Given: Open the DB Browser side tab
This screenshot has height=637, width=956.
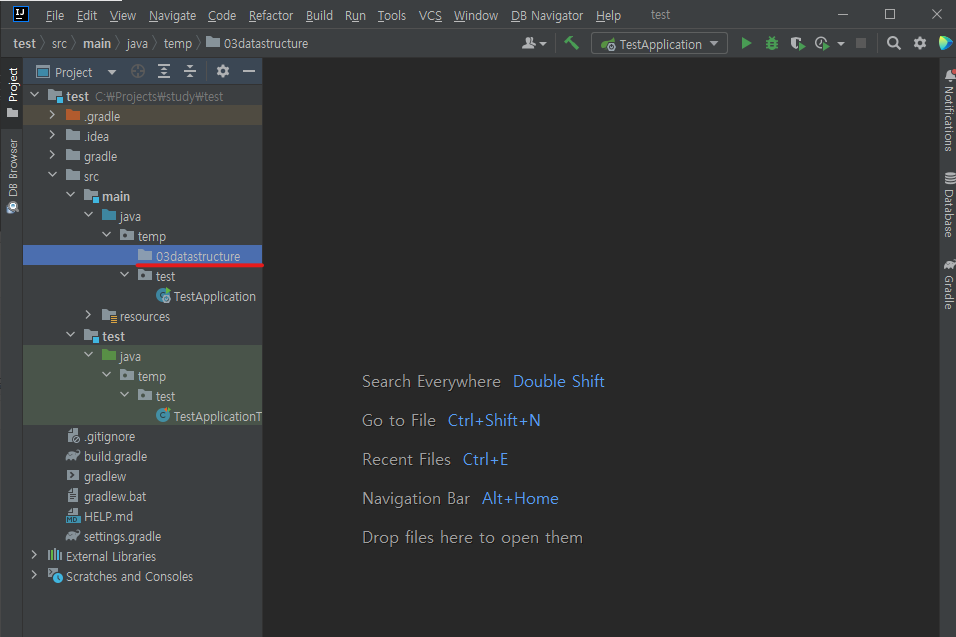Looking at the screenshot, I should [12, 176].
